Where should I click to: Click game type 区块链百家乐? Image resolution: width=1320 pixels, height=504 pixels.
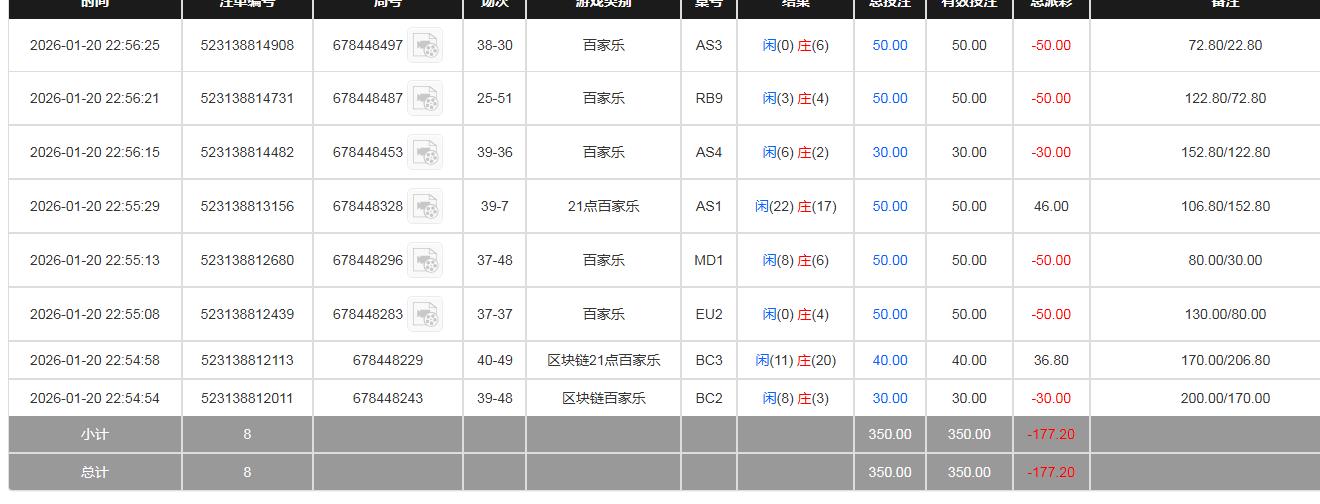tap(604, 398)
